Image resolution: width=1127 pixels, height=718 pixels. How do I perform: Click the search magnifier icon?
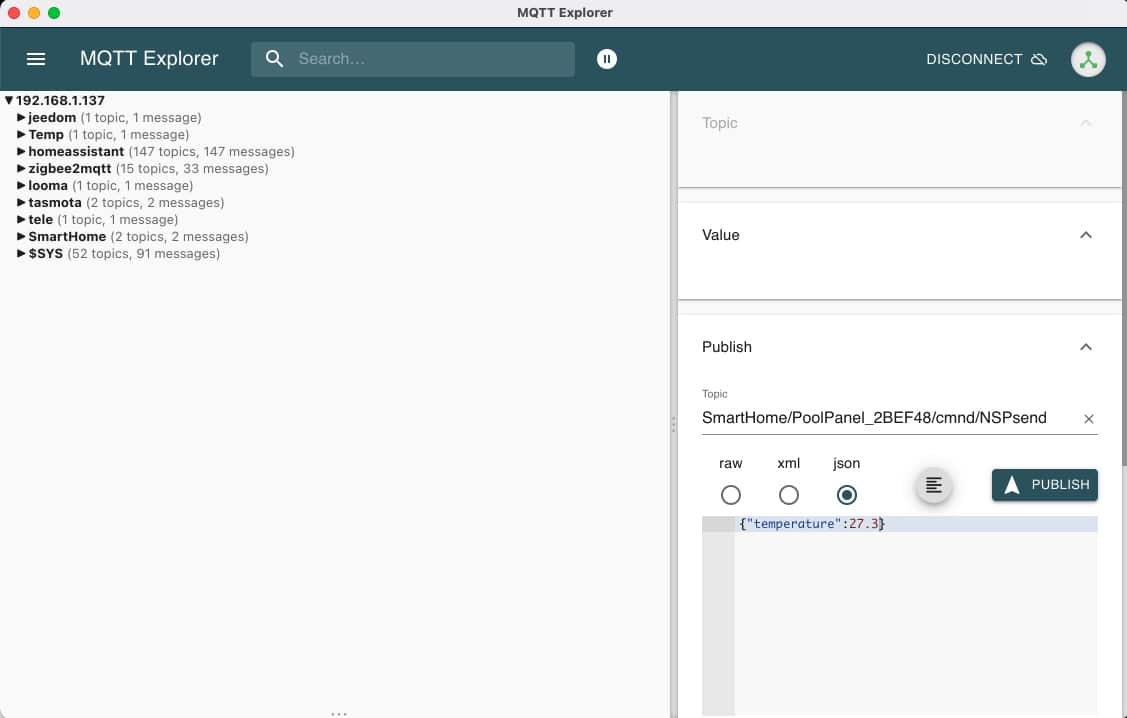[x=275, y=59]
